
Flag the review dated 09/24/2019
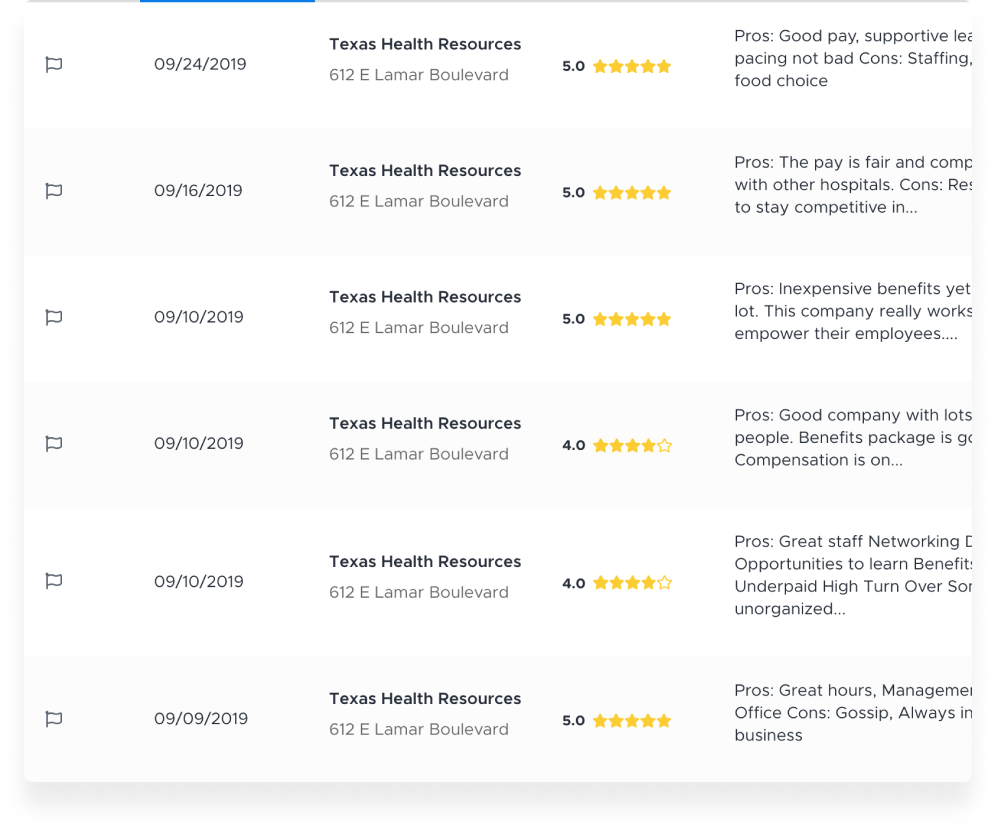click(x=54, y=64)
